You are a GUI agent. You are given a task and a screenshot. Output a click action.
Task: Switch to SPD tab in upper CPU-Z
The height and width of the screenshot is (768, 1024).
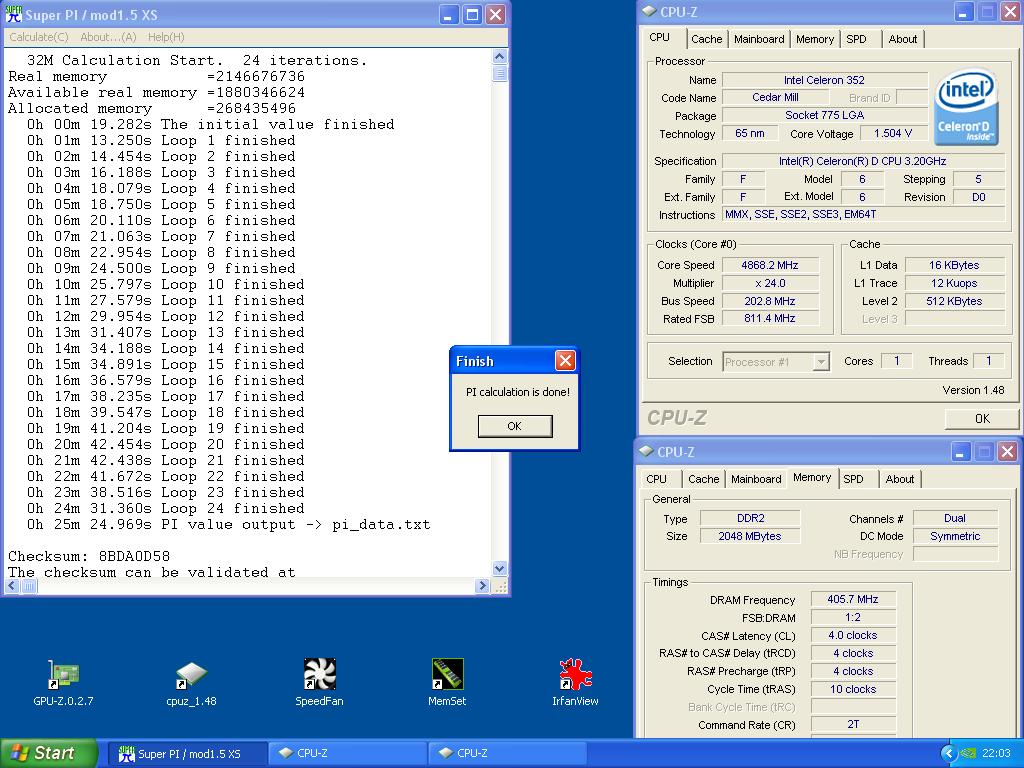point(856,39)
